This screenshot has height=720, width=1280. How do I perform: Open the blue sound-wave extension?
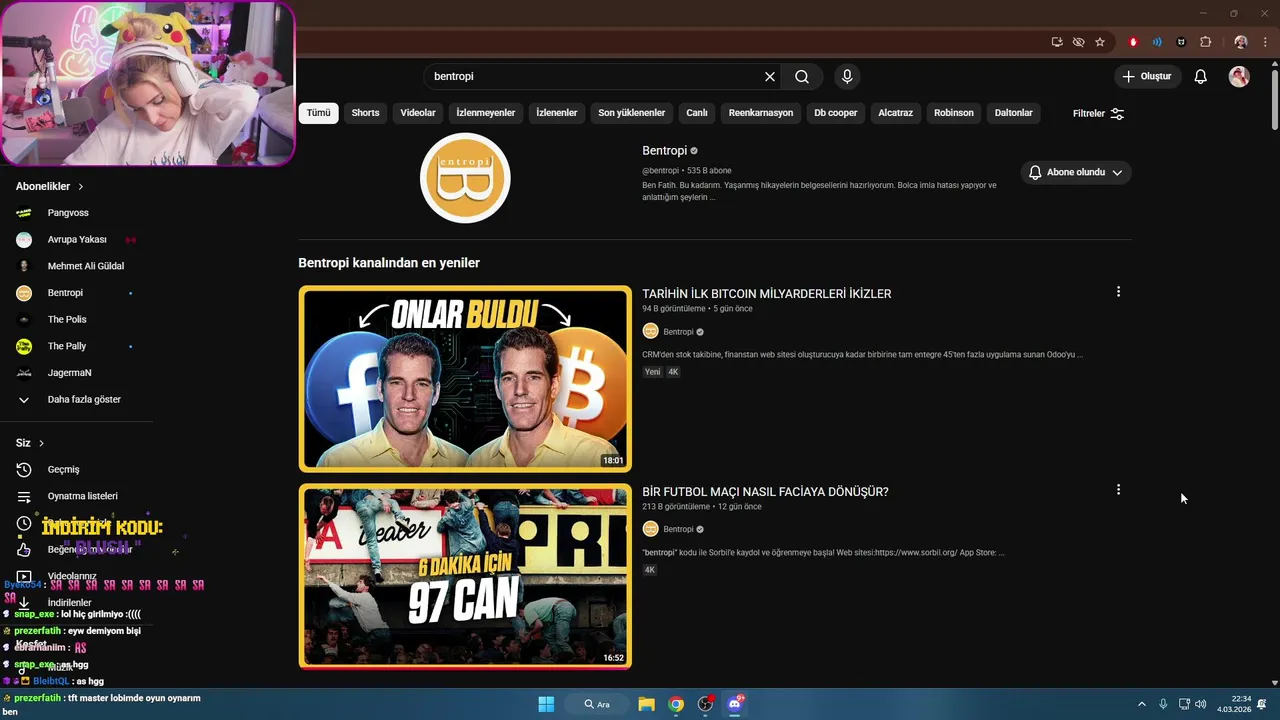tap(1157, 42)
